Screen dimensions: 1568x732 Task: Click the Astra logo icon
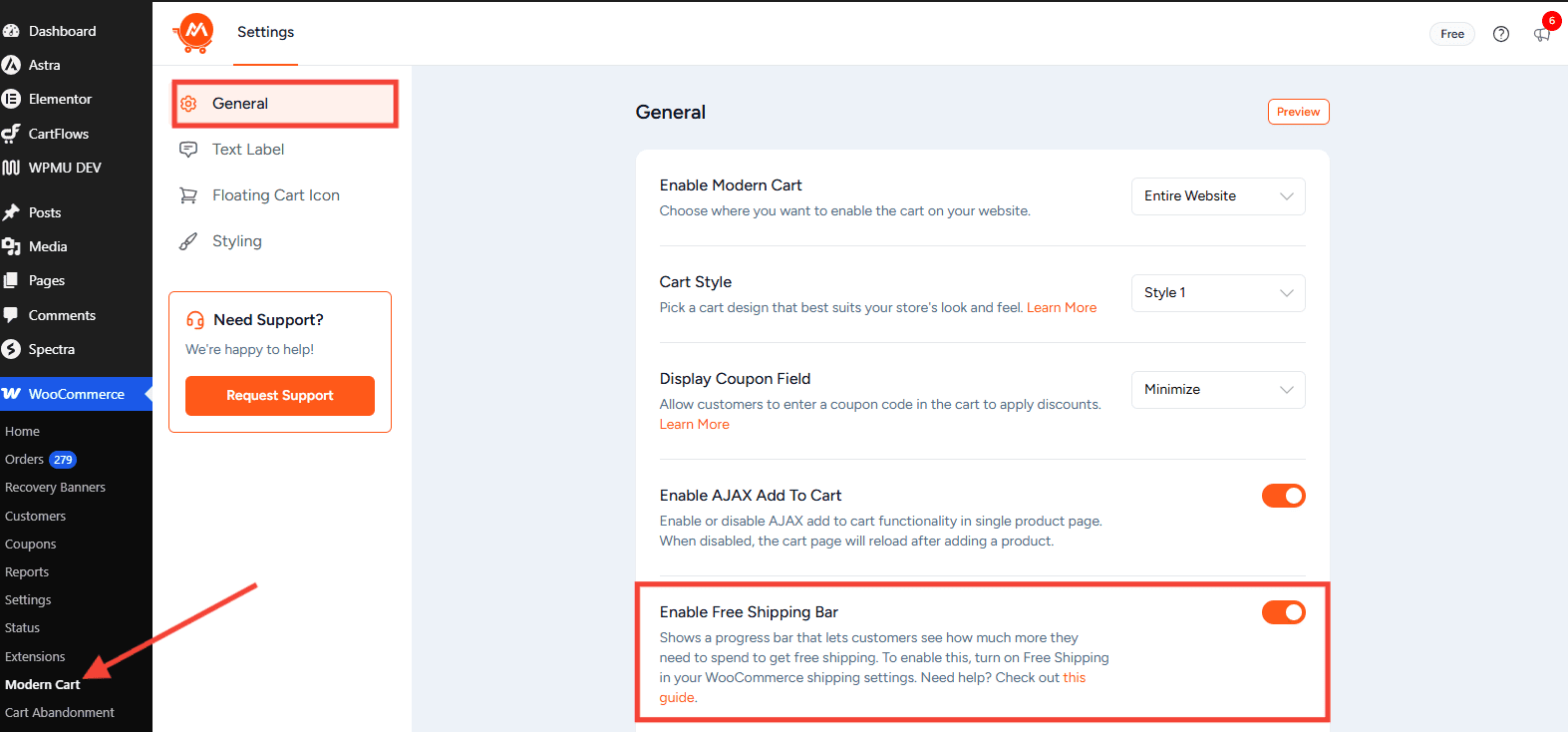pos(11,65)
